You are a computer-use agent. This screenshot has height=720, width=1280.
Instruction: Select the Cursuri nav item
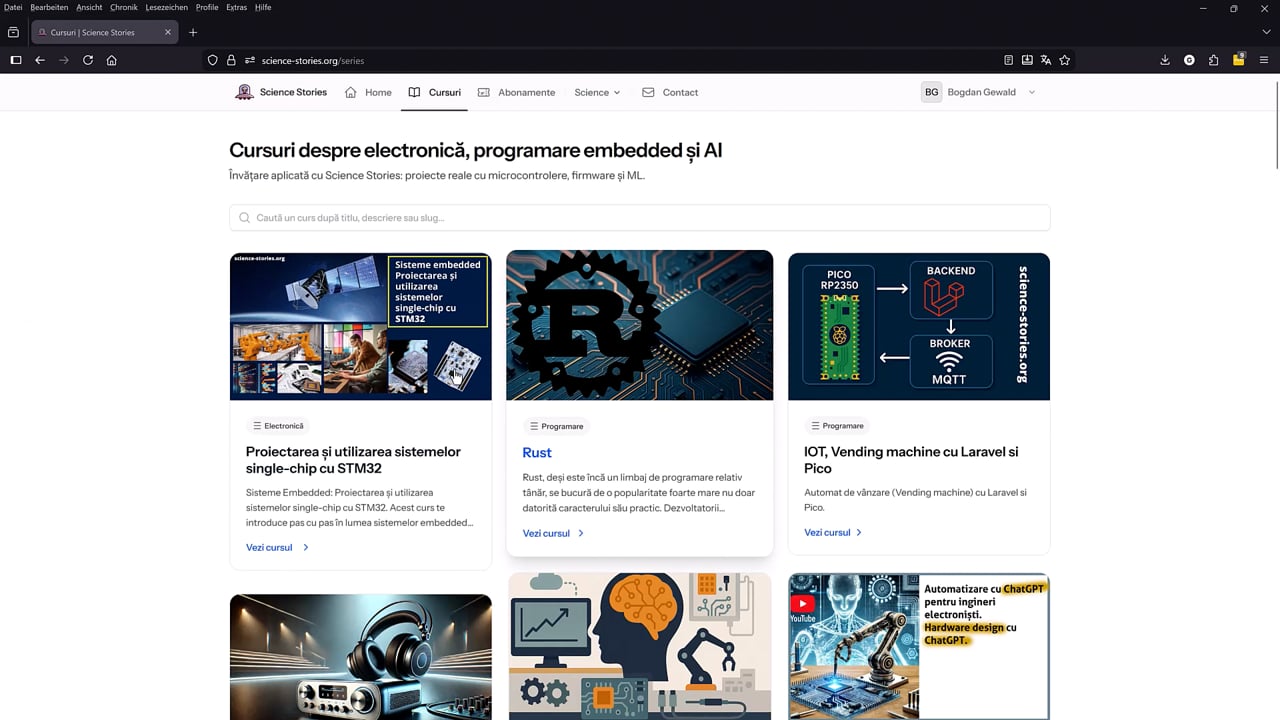(435, 92)
